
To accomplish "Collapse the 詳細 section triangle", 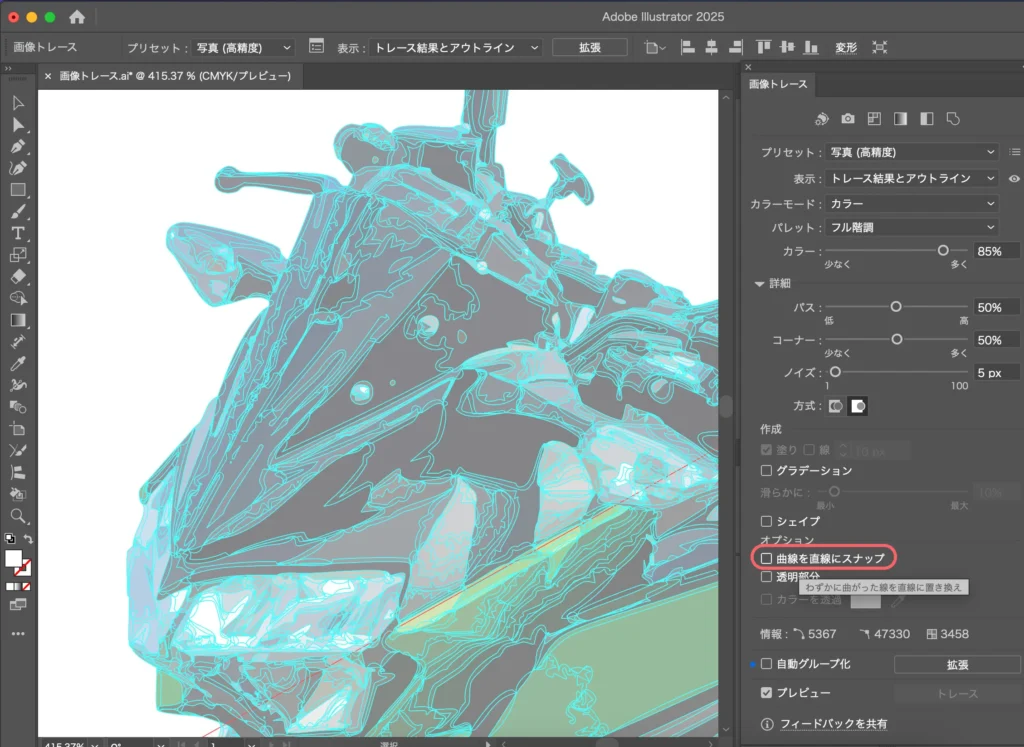I will tap(759, 283).
